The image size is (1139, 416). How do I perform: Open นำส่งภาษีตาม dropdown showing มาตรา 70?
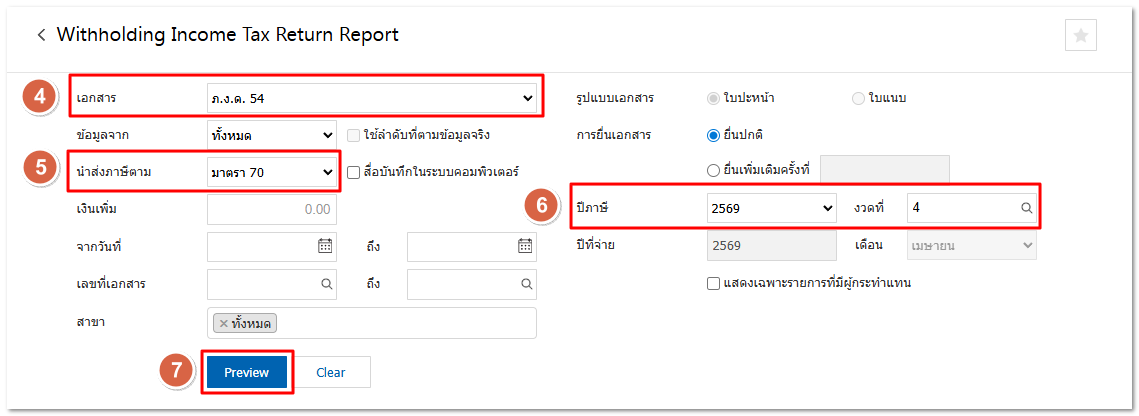271,172
